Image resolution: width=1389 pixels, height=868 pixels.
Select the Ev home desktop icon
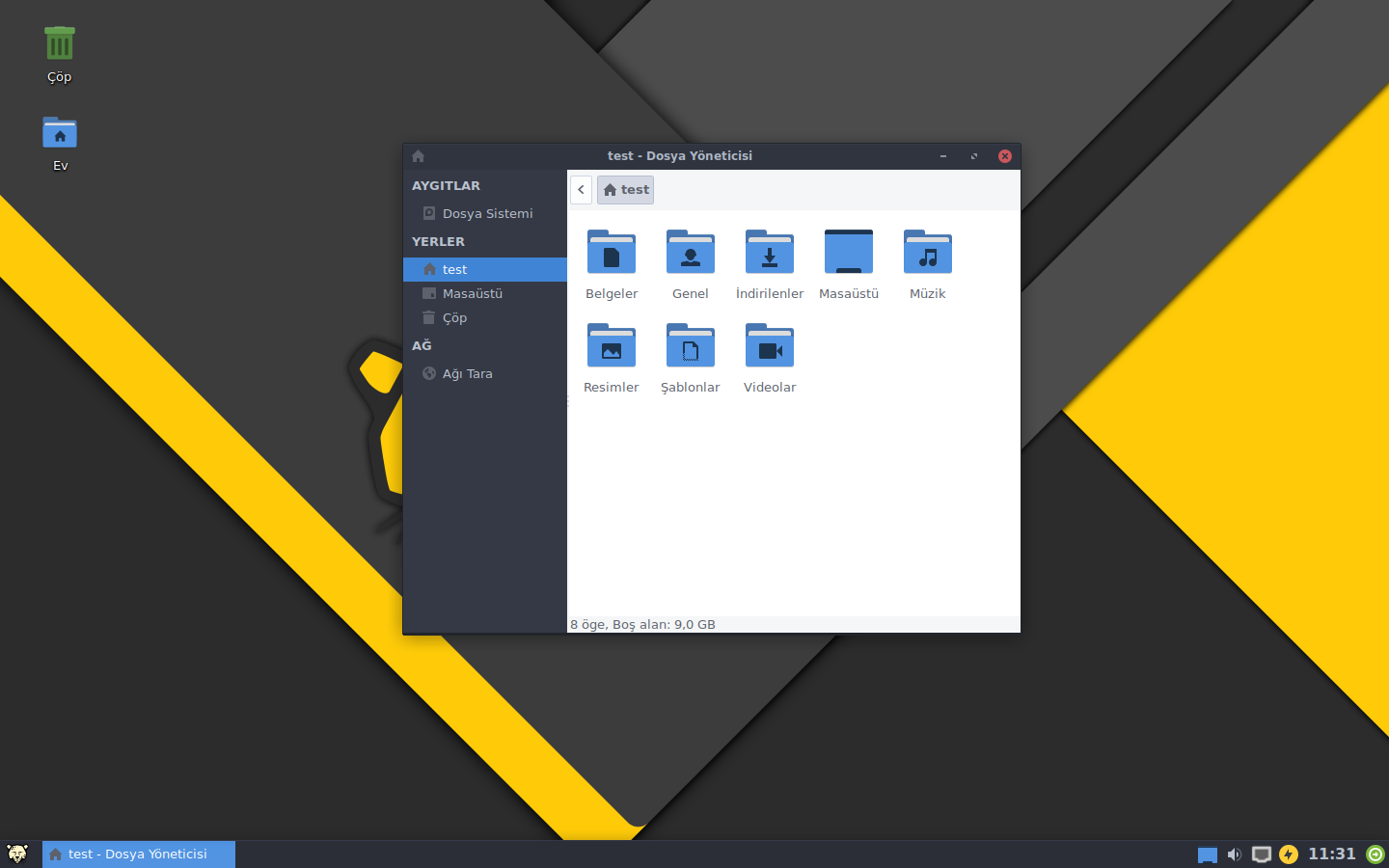coord(60,144)
